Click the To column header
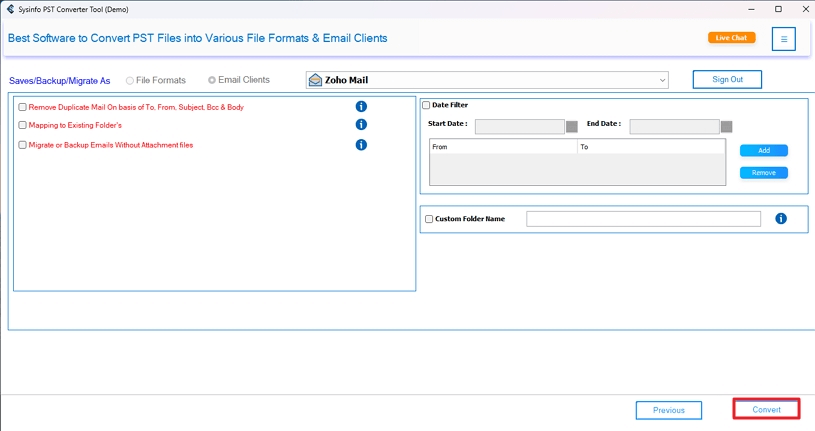The image size is (815, 431). 651,147
